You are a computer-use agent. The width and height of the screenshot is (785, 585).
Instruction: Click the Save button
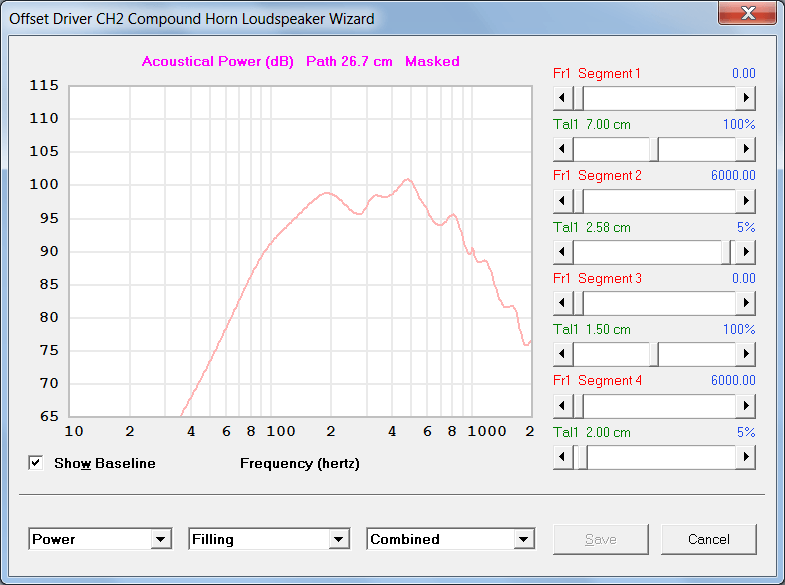[x=601, y=539]
